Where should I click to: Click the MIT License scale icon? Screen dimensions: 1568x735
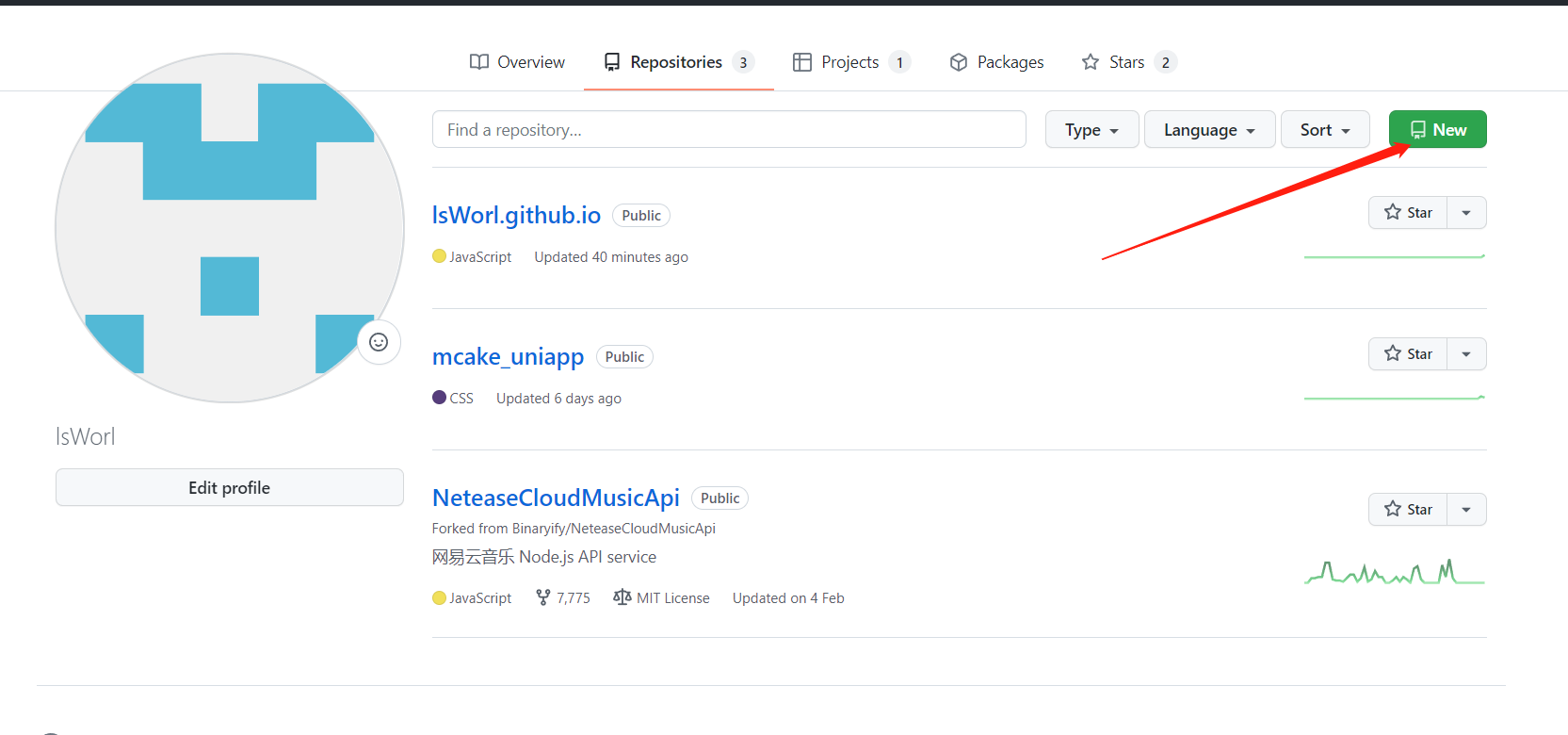[x=622, y=597]
